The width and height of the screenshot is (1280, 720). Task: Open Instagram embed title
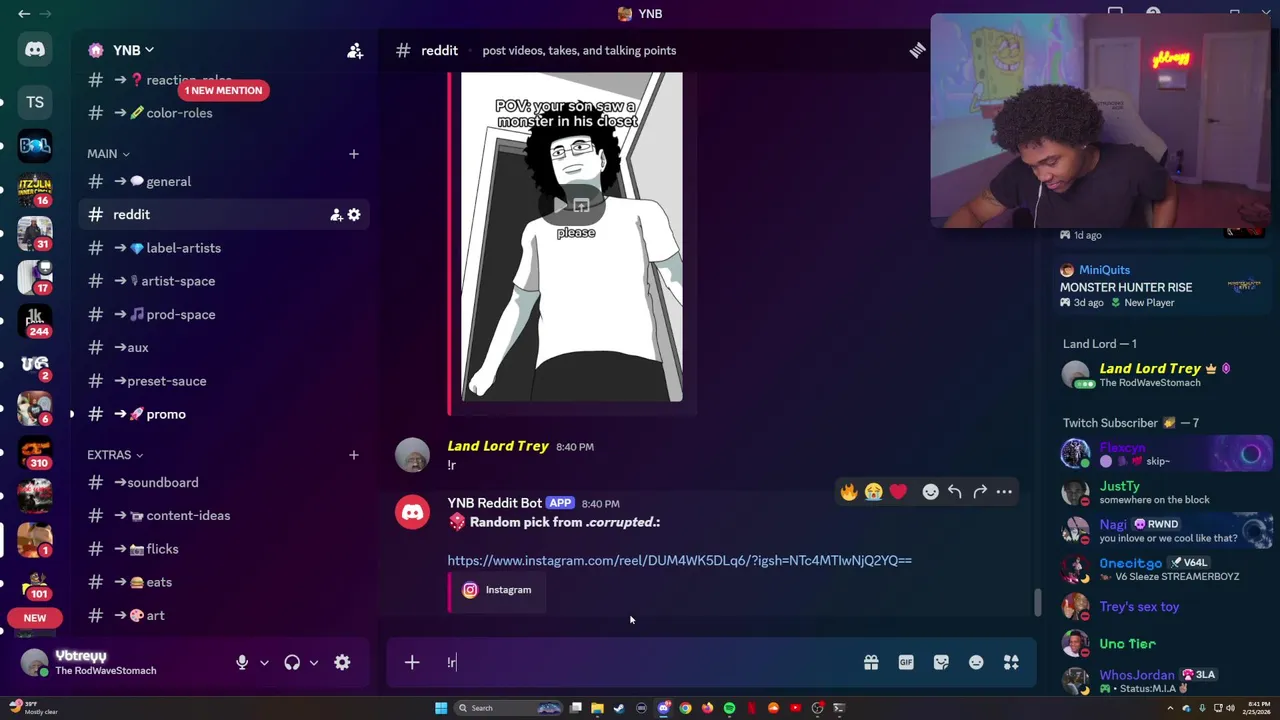tap(508, 590)
